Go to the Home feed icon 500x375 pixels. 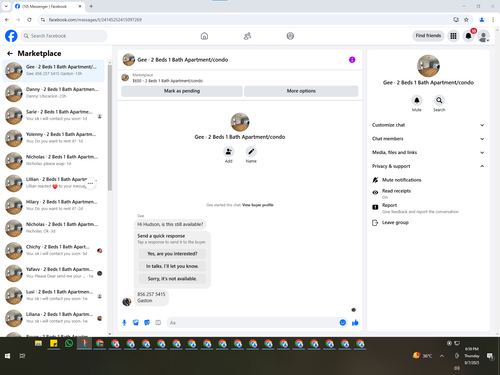click(x=204, y=36)
